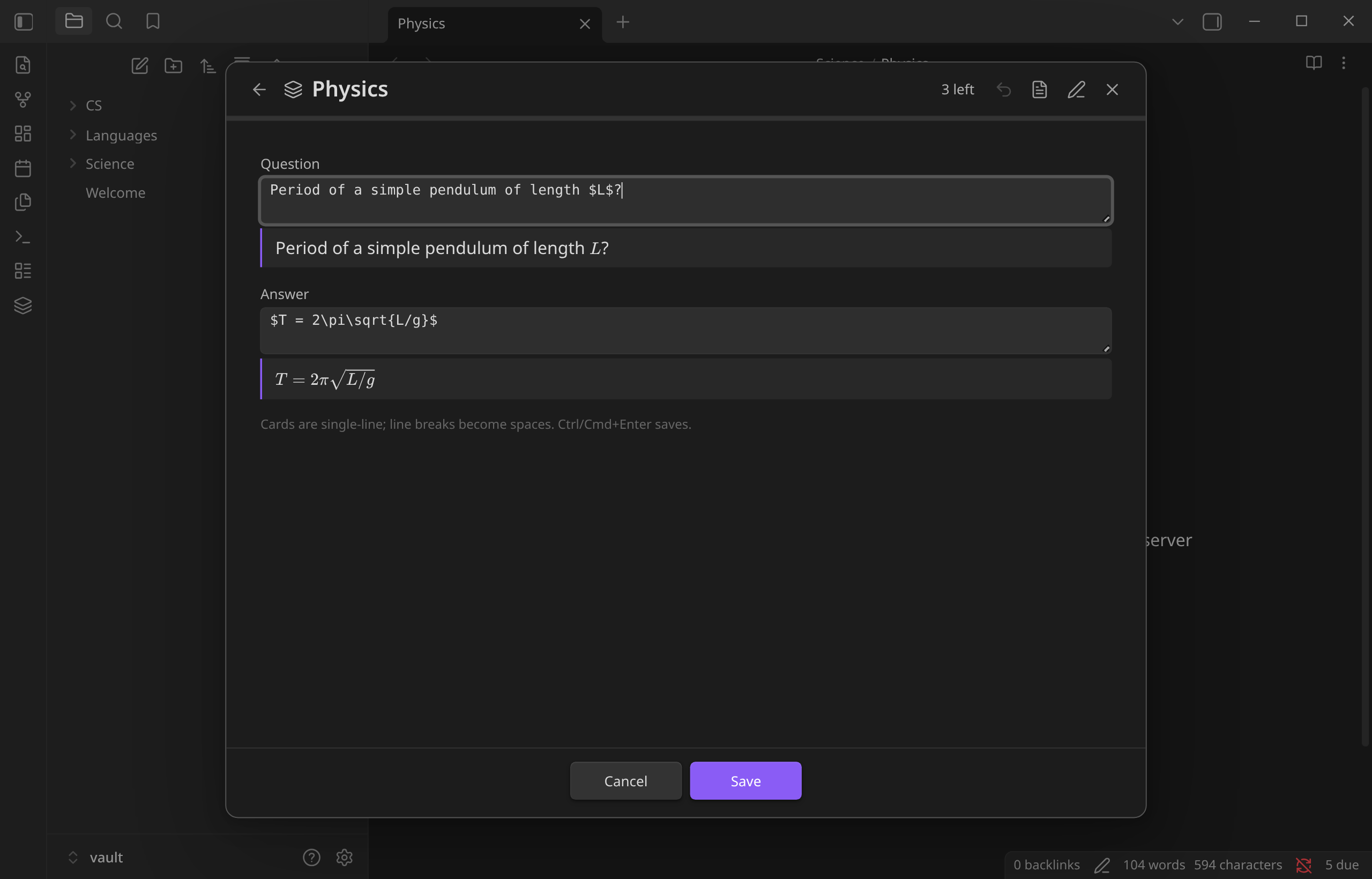Toggle the left sidebar collapse icon

[24, 21]
